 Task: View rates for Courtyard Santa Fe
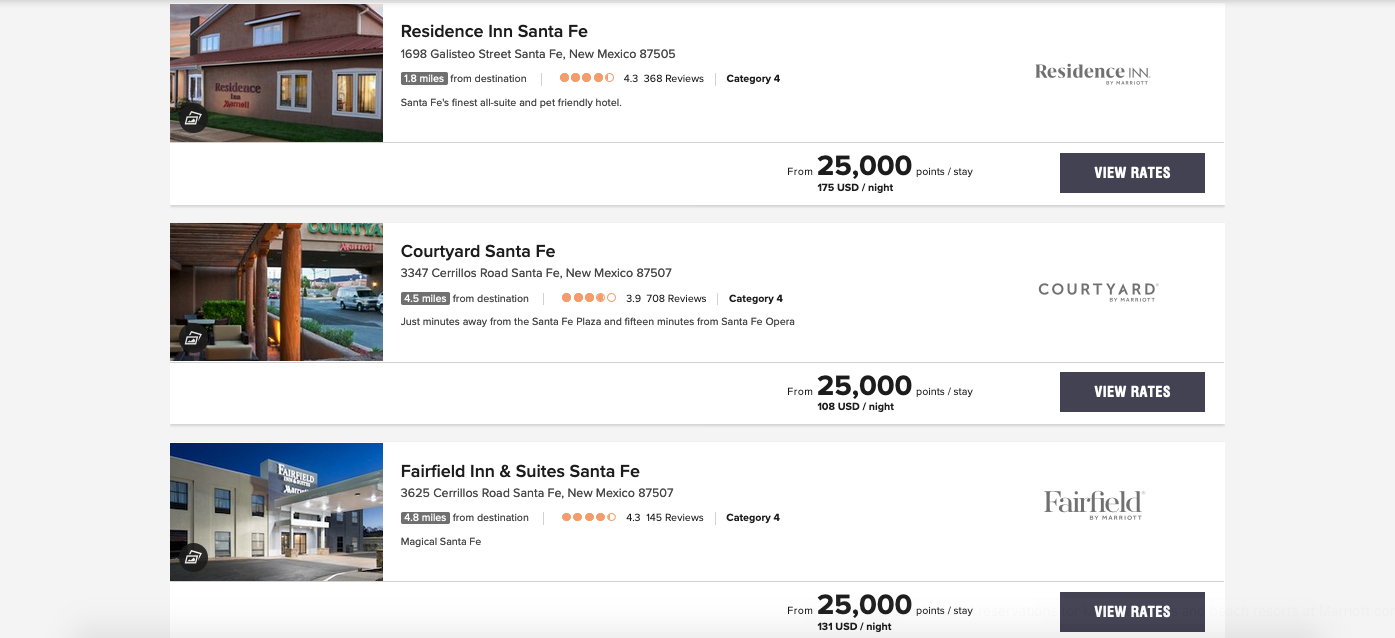(1132, 392)
